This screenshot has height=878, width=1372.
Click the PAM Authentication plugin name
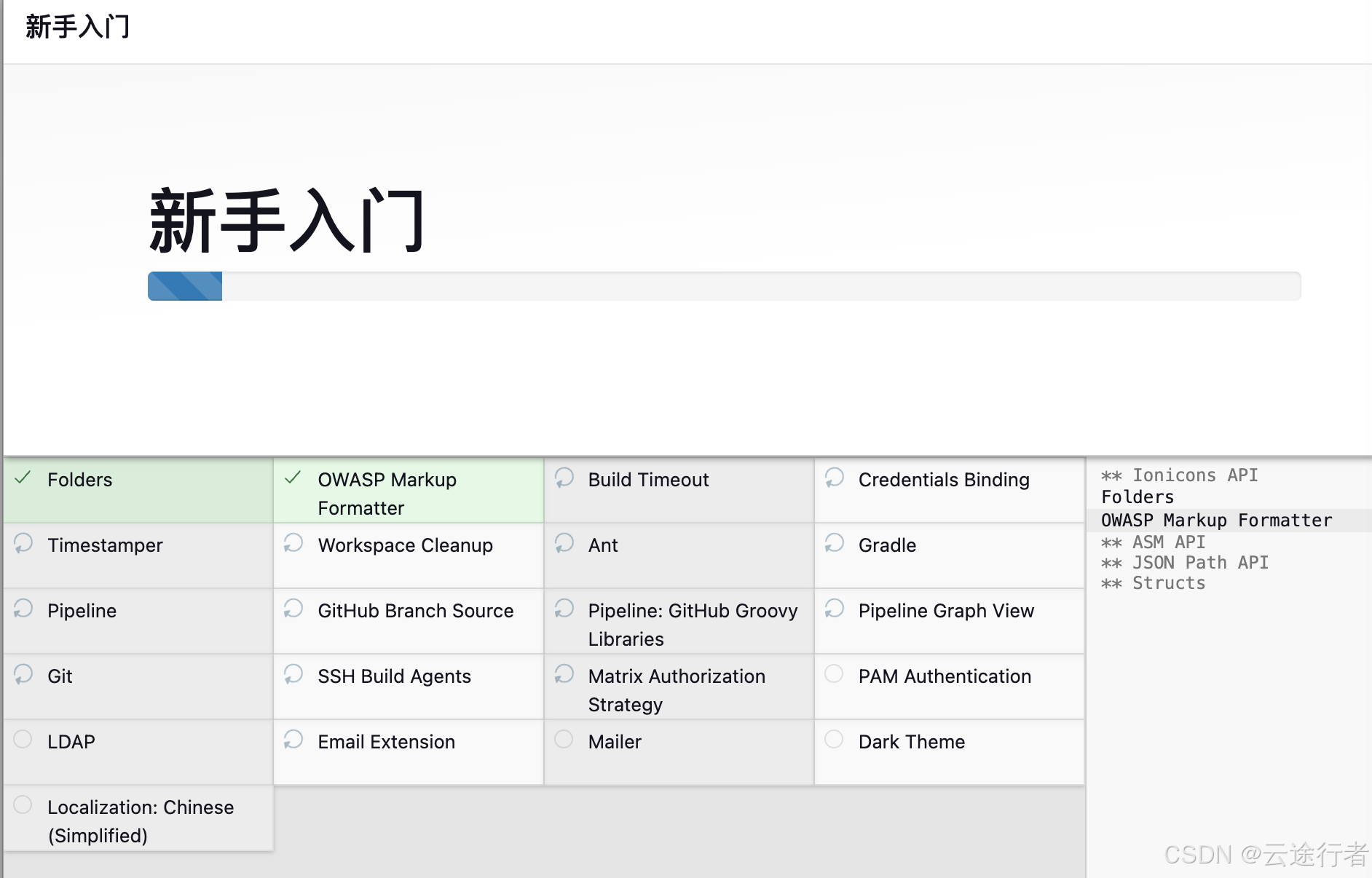click(x=945, y=676)
